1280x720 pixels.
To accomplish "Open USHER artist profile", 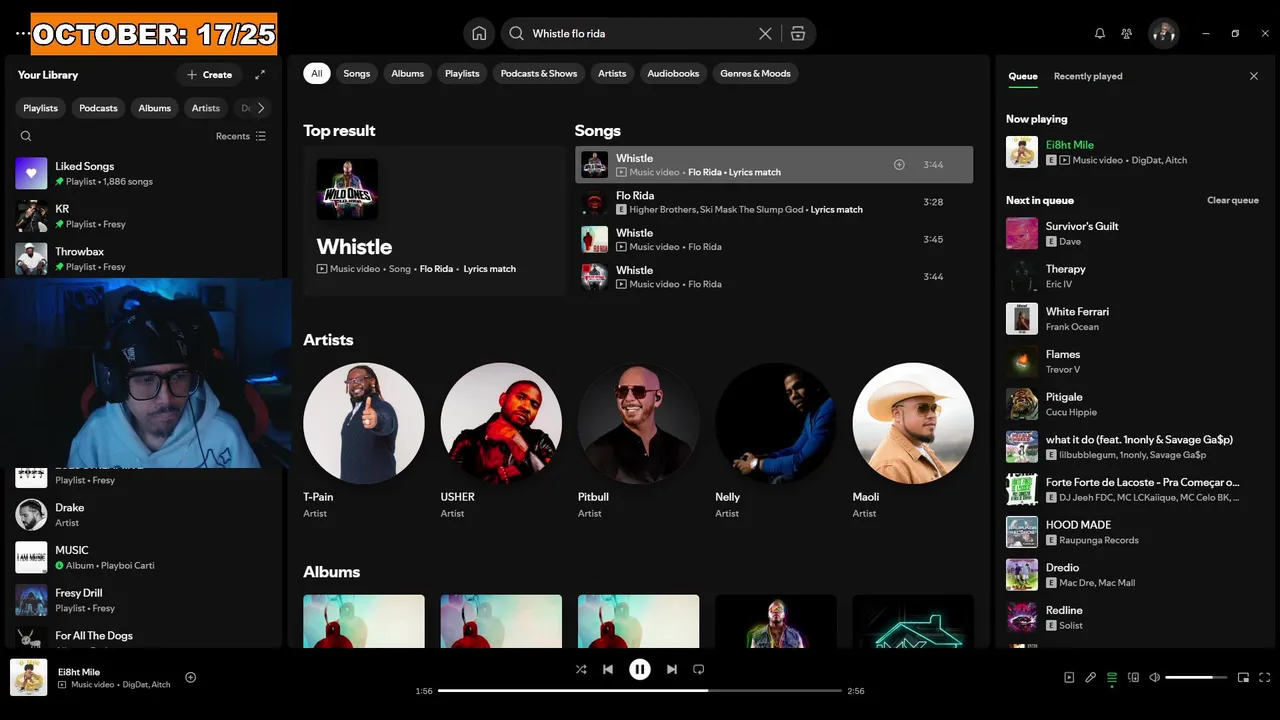I will coord(501,440).
